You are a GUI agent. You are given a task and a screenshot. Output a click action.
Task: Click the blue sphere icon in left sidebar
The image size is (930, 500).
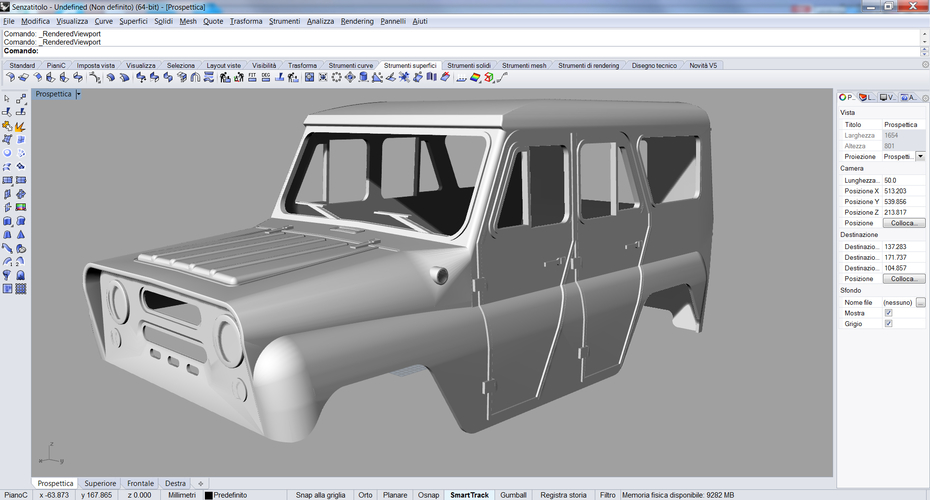tap(7, 153)
